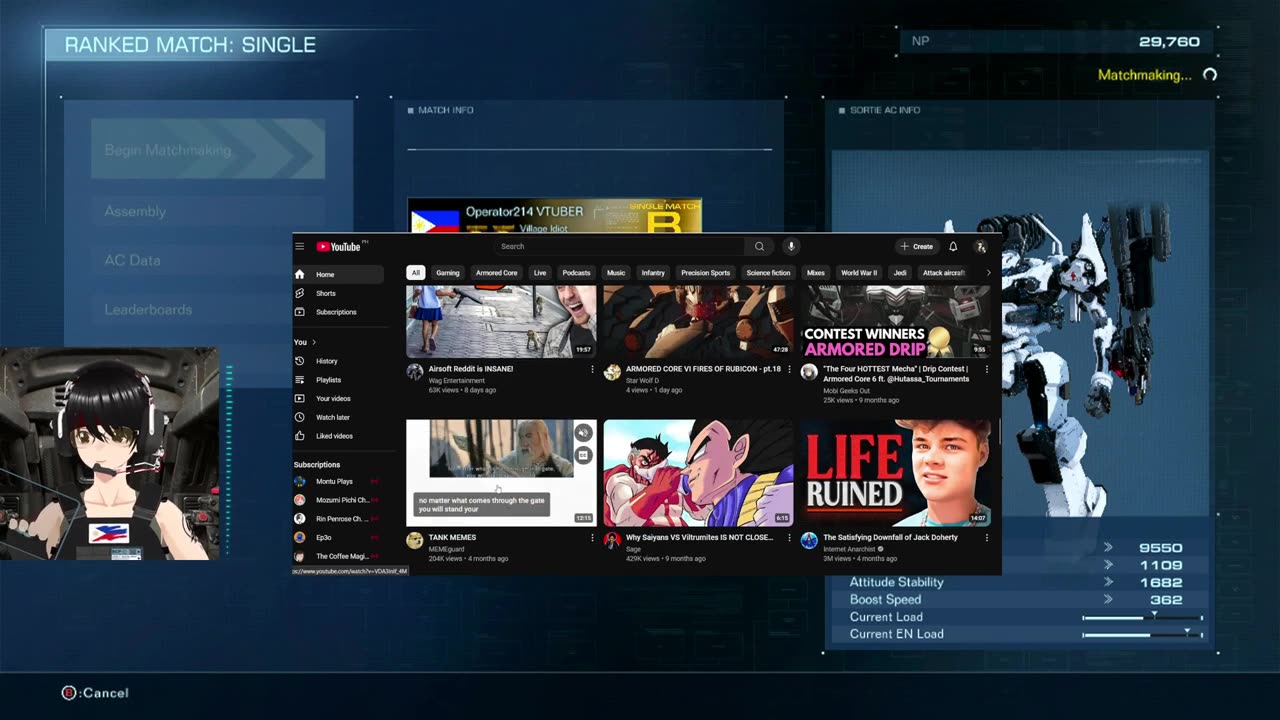Click Sage channel avatar

(612, 540)
